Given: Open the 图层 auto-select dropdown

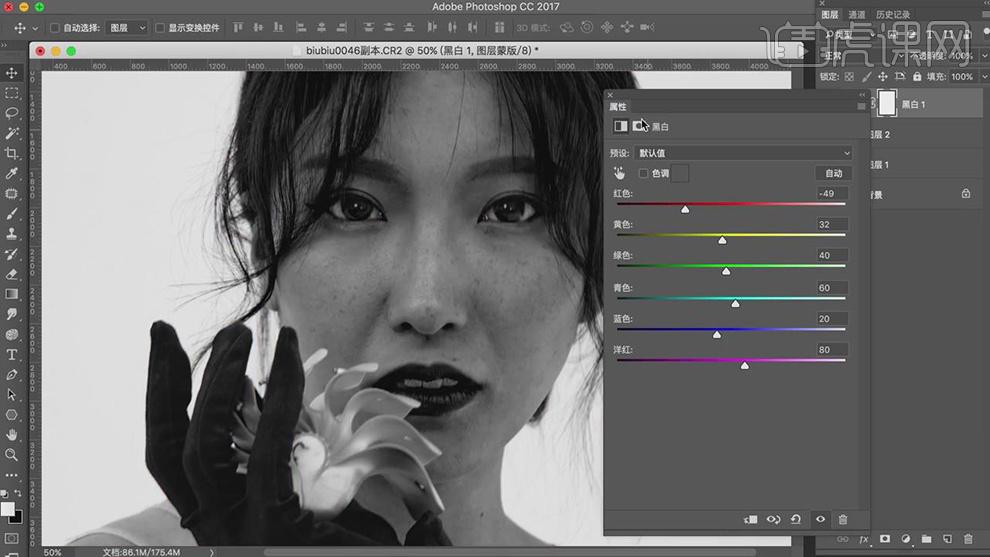Looking at the screenshot, I should [127, 28].
